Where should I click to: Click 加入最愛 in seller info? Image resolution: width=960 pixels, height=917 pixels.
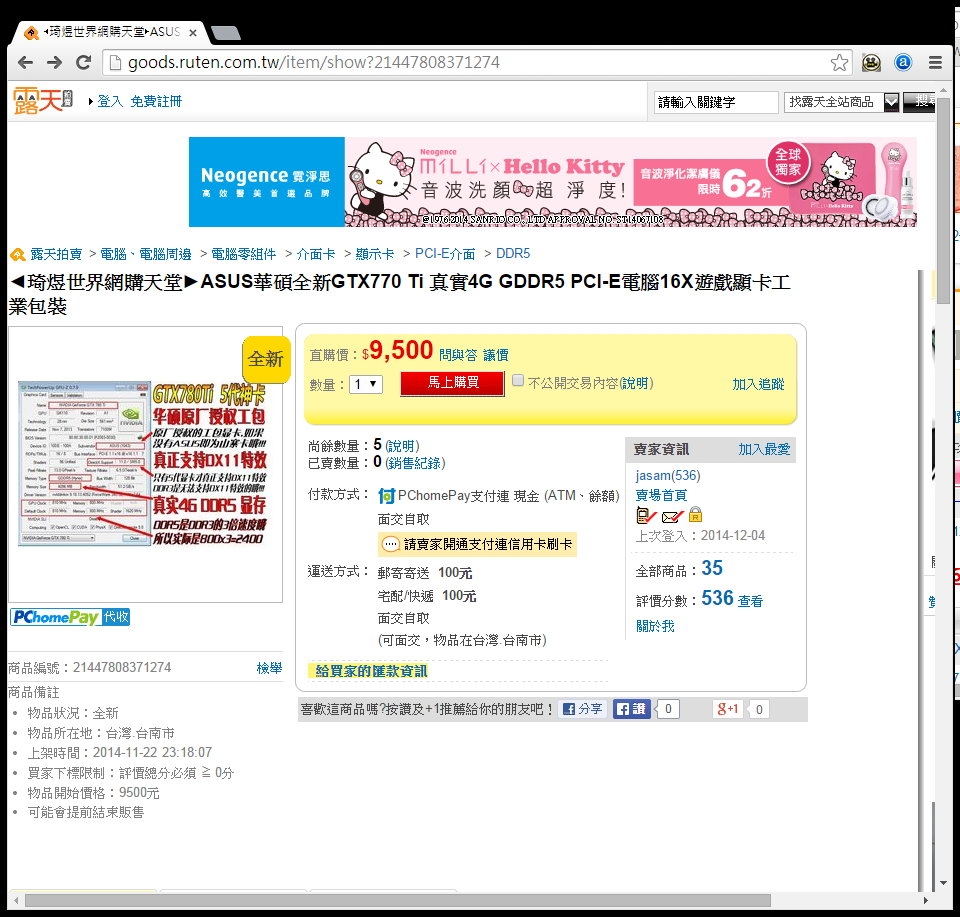pyautogui.click(x=764, y=449)
